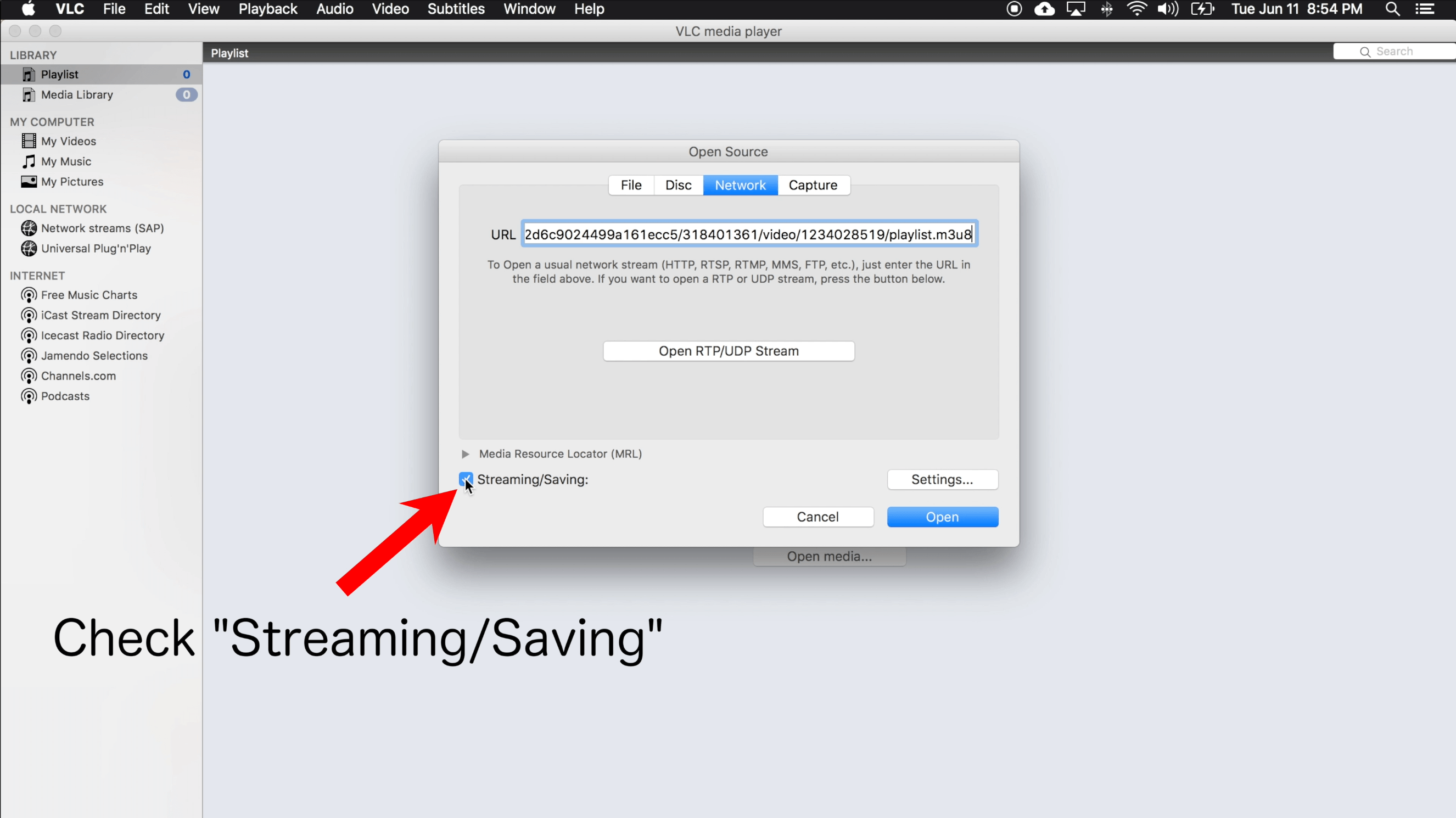The height and width of the screenshot is (818, 1456).
Task: Open Free Music Charts internet stream
Action: pos(89,294)
